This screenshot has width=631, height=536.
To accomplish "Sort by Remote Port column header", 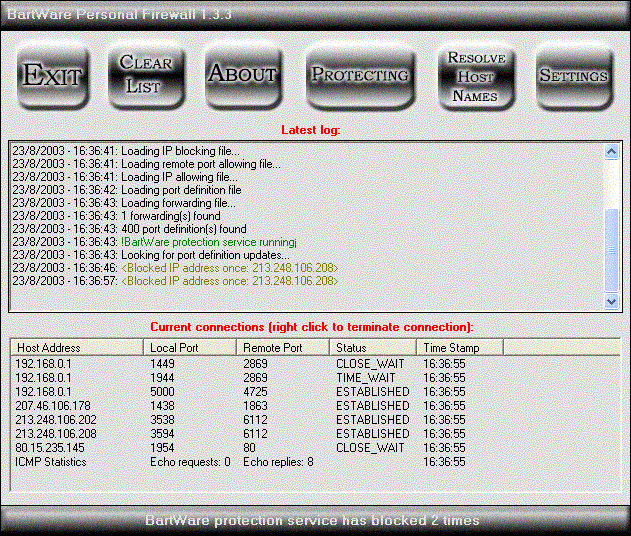I will click(x=283, y=348).
